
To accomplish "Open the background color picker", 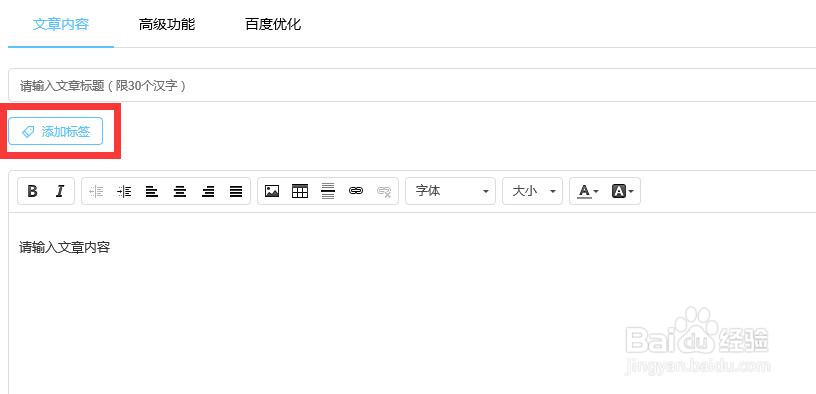I will click(x=623, y=192).
